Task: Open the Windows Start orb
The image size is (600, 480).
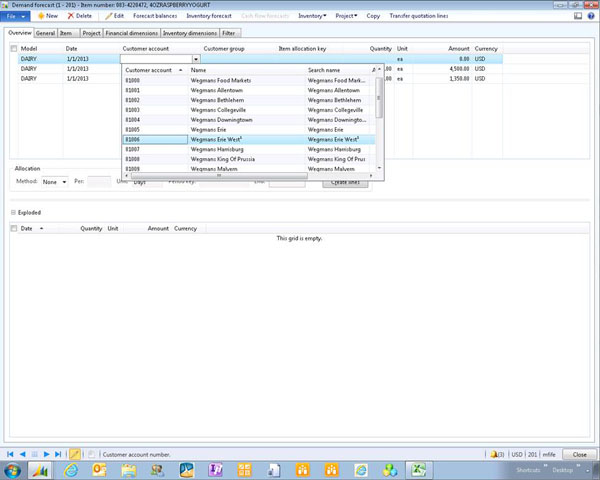Action: (x=12, y=470)
